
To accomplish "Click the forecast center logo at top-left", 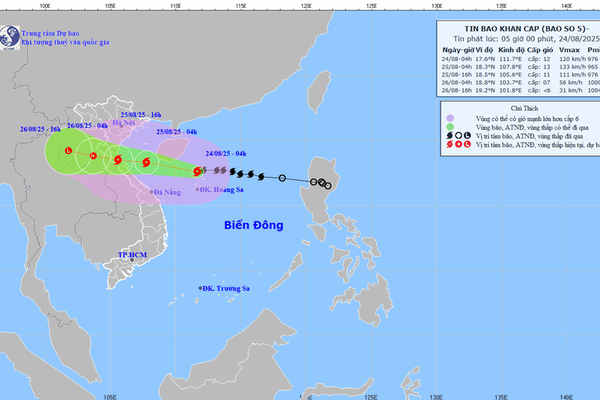I will [9, 37].
